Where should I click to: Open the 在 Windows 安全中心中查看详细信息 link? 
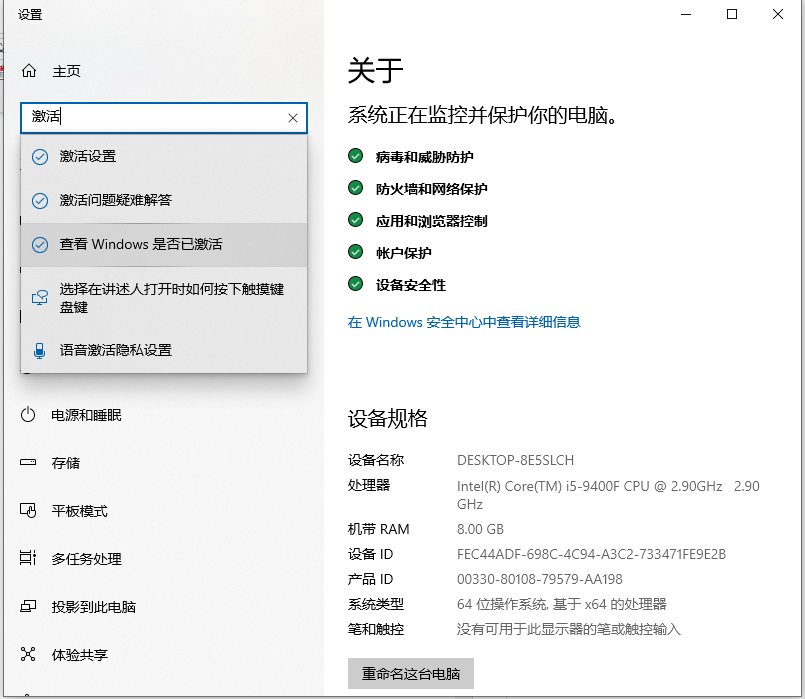click(x=464, y=322)
